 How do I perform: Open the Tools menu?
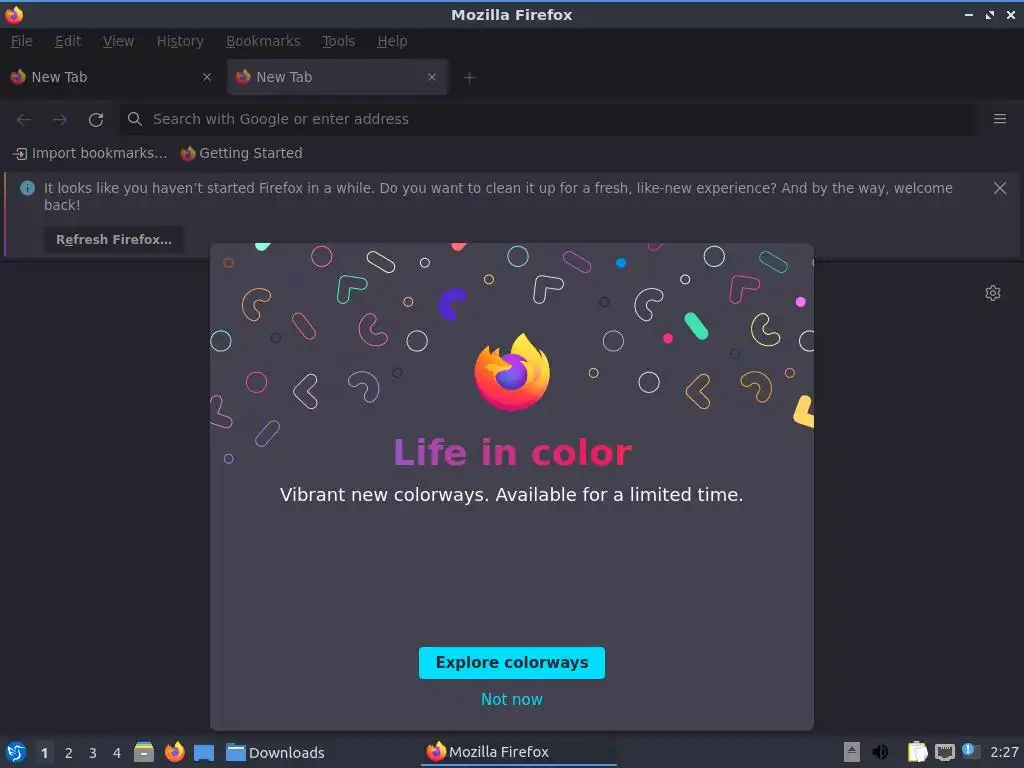pos(338,41)
